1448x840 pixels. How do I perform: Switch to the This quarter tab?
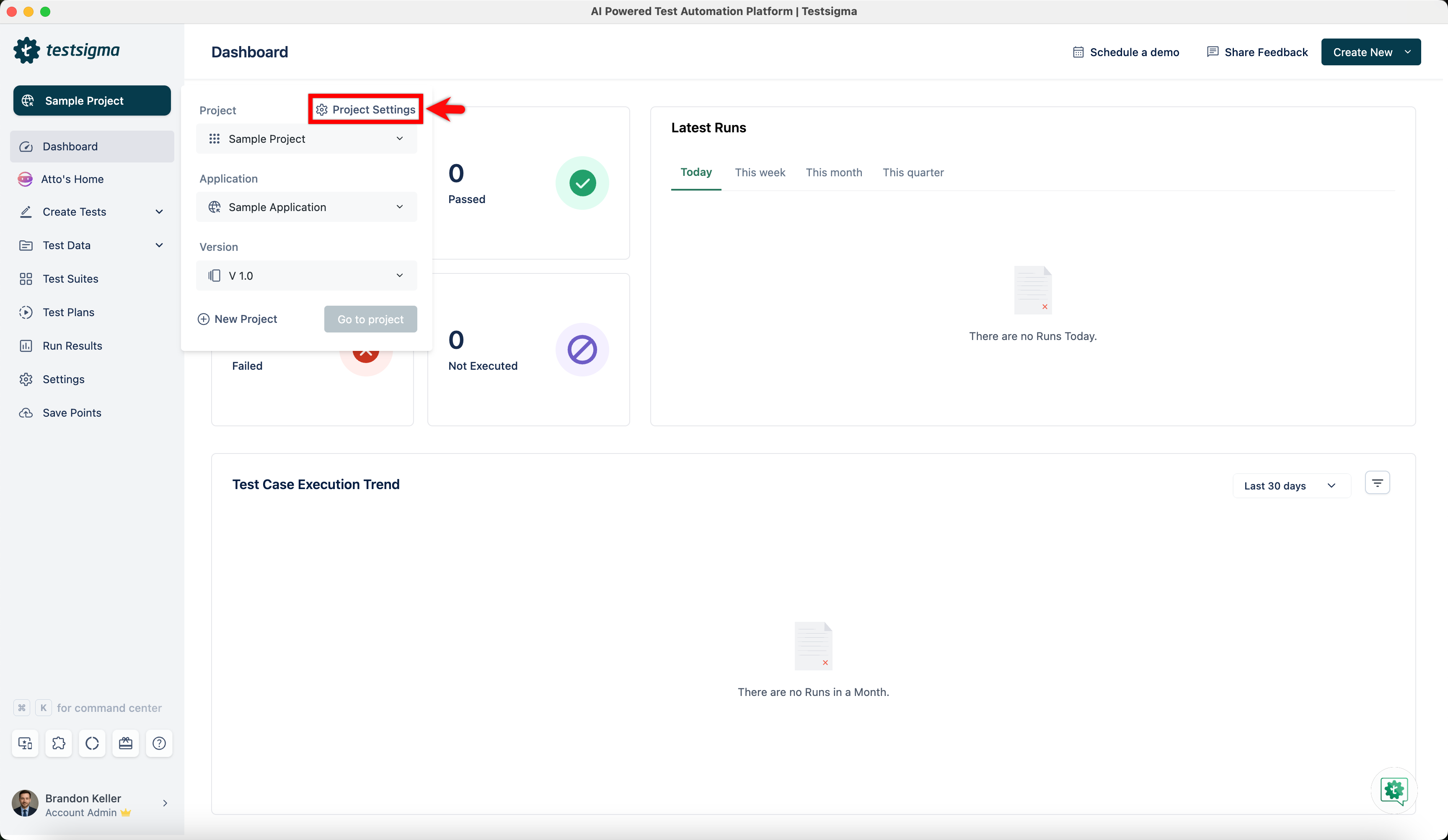913,172
